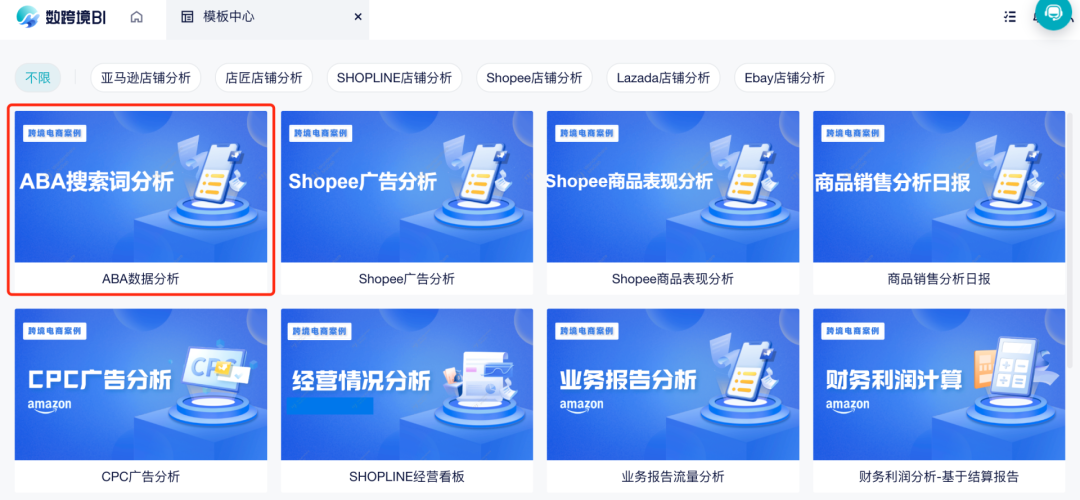Close the 模板中心 tab
This screenshot has height=500, width=1080.
357,17
